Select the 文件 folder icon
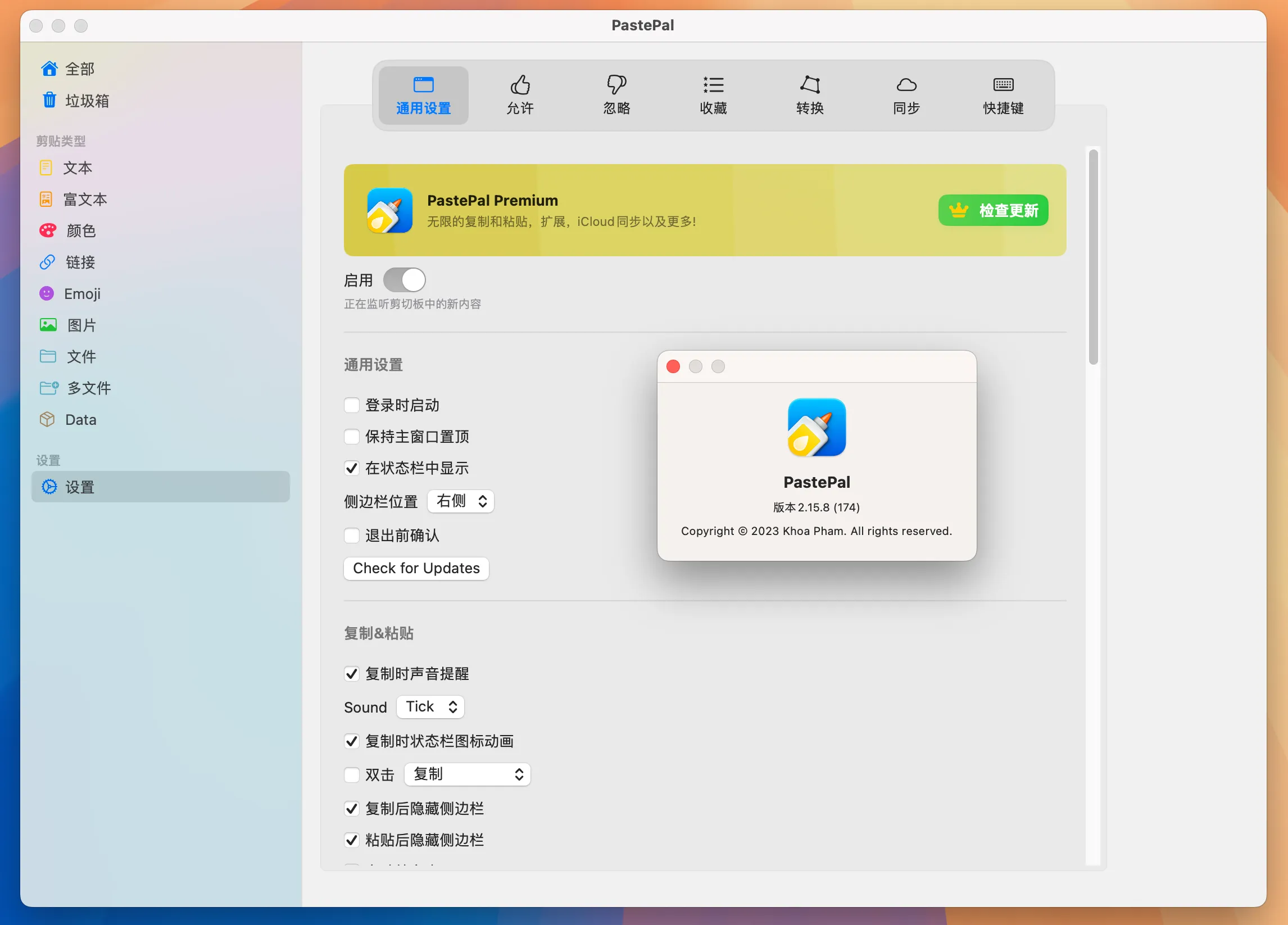This screenshot has height=925, width=1288. [48, 356]
